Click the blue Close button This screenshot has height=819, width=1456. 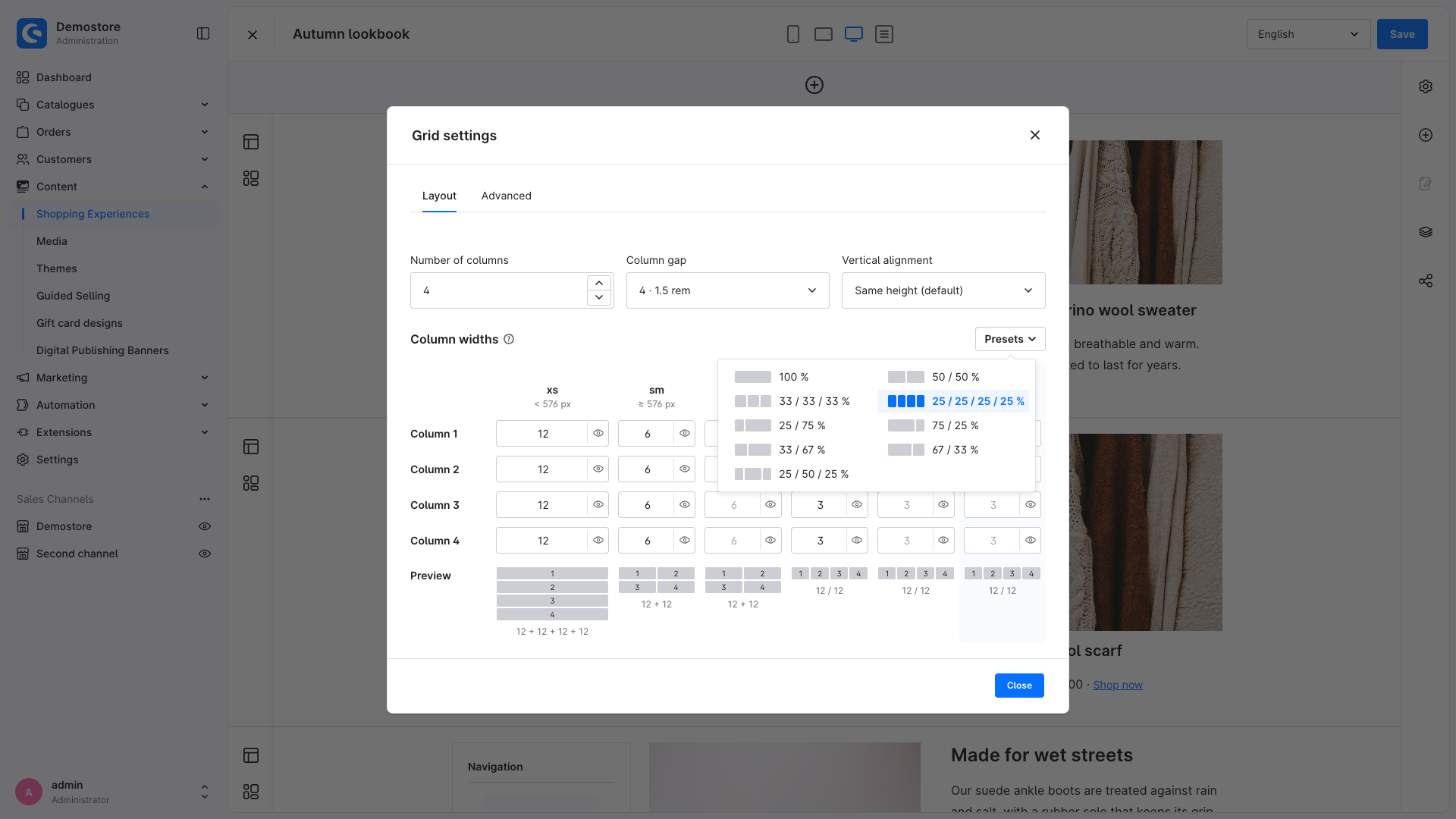(1019, 686)
